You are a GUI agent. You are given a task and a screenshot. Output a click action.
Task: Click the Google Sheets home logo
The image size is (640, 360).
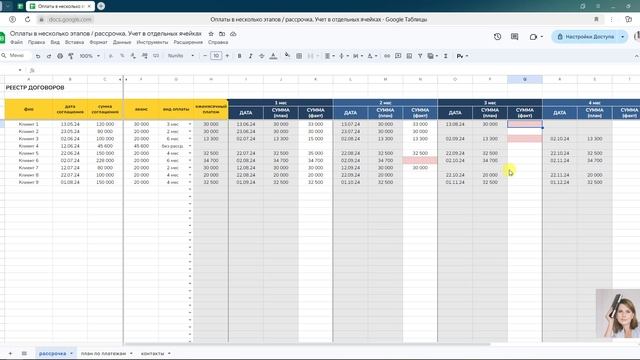click(x=2, y=38)
